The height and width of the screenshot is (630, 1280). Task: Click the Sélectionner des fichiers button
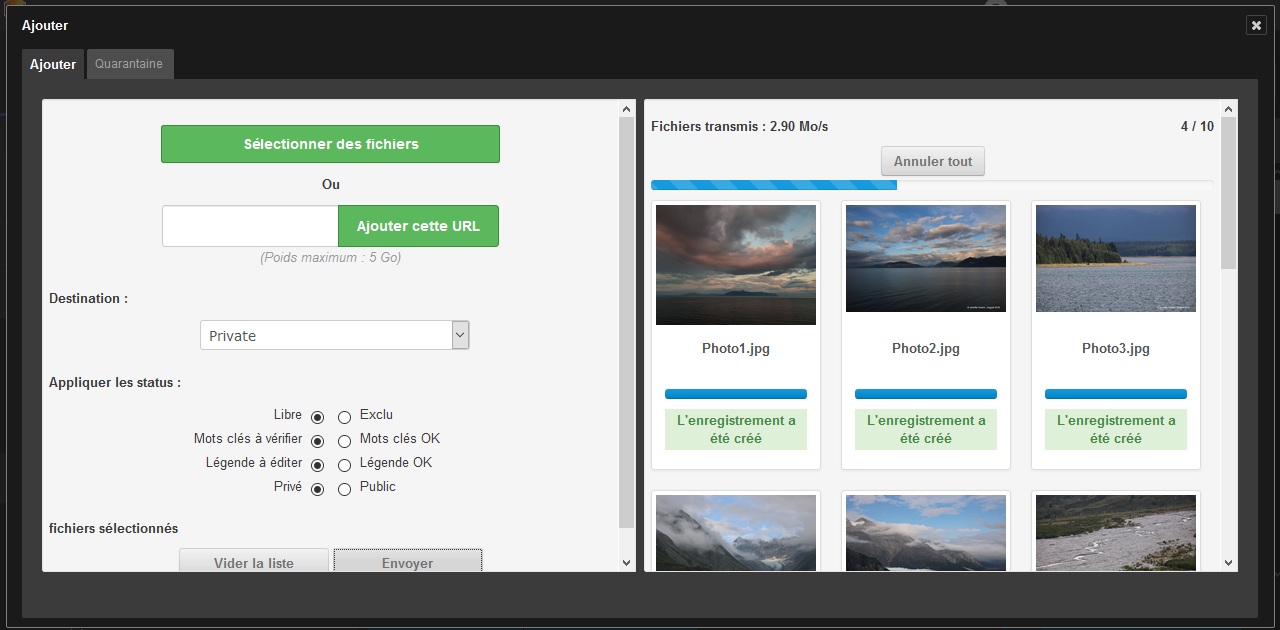(330, 144)
